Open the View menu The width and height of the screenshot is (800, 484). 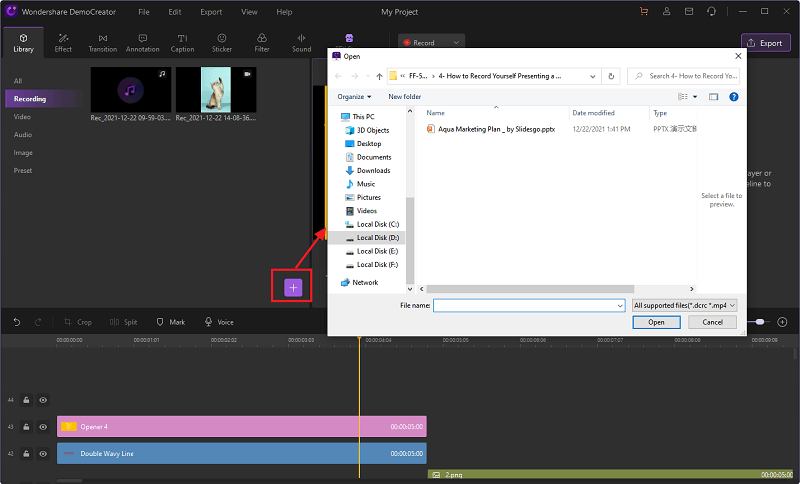pyautogui.click(x=249, y=12)
